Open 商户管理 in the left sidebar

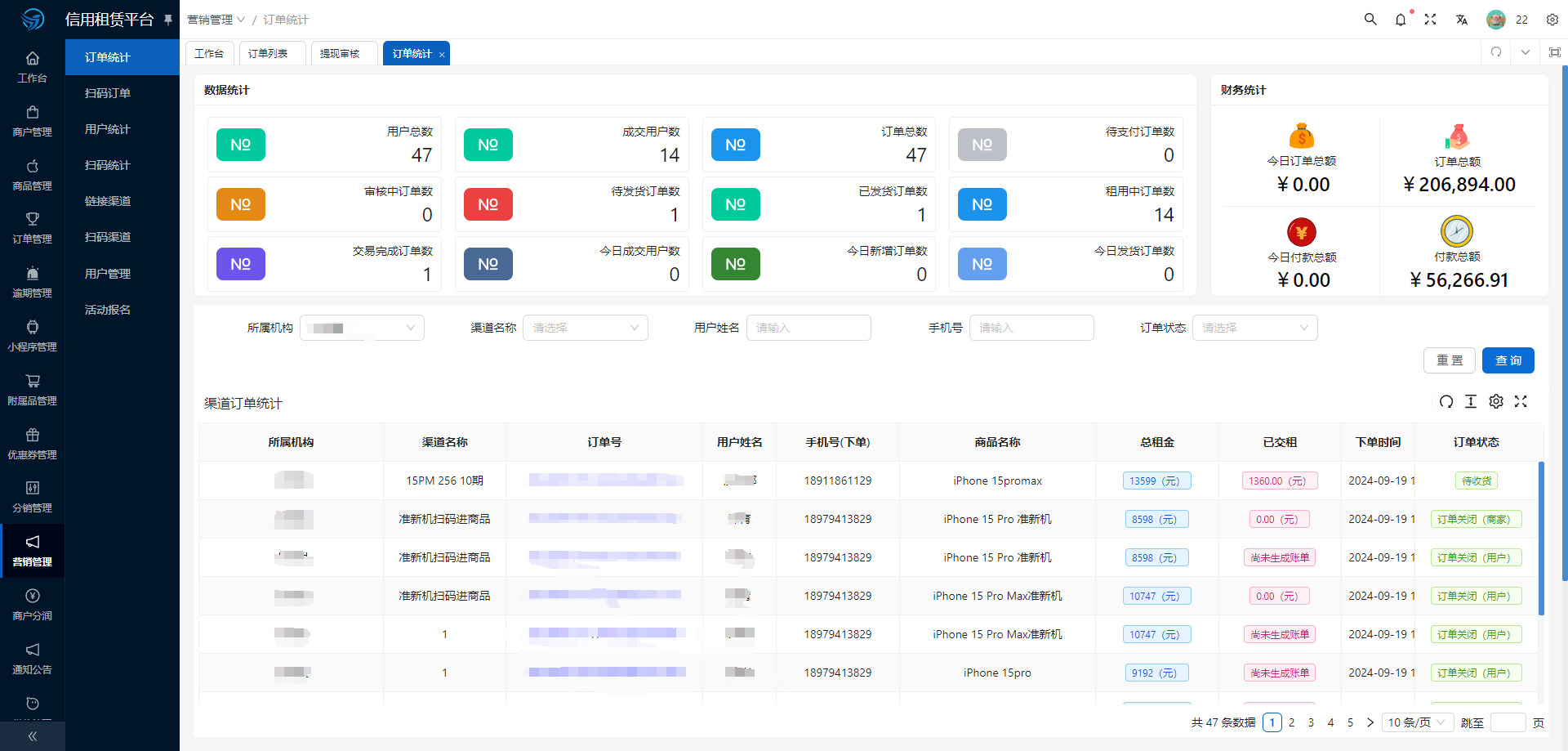click(x=33, y=121)
